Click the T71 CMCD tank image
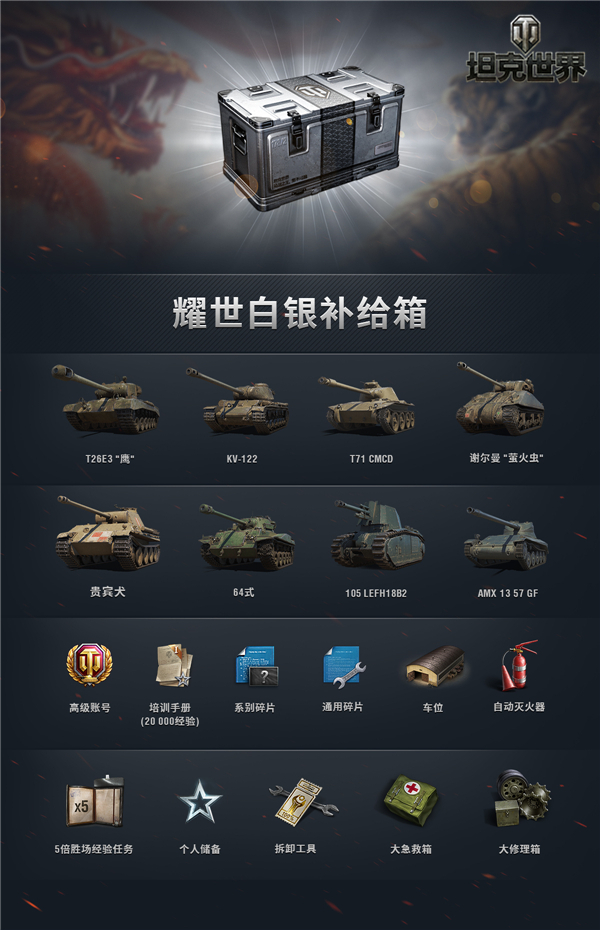This screenshot has width=600, height=930. (x=367, y=405)
